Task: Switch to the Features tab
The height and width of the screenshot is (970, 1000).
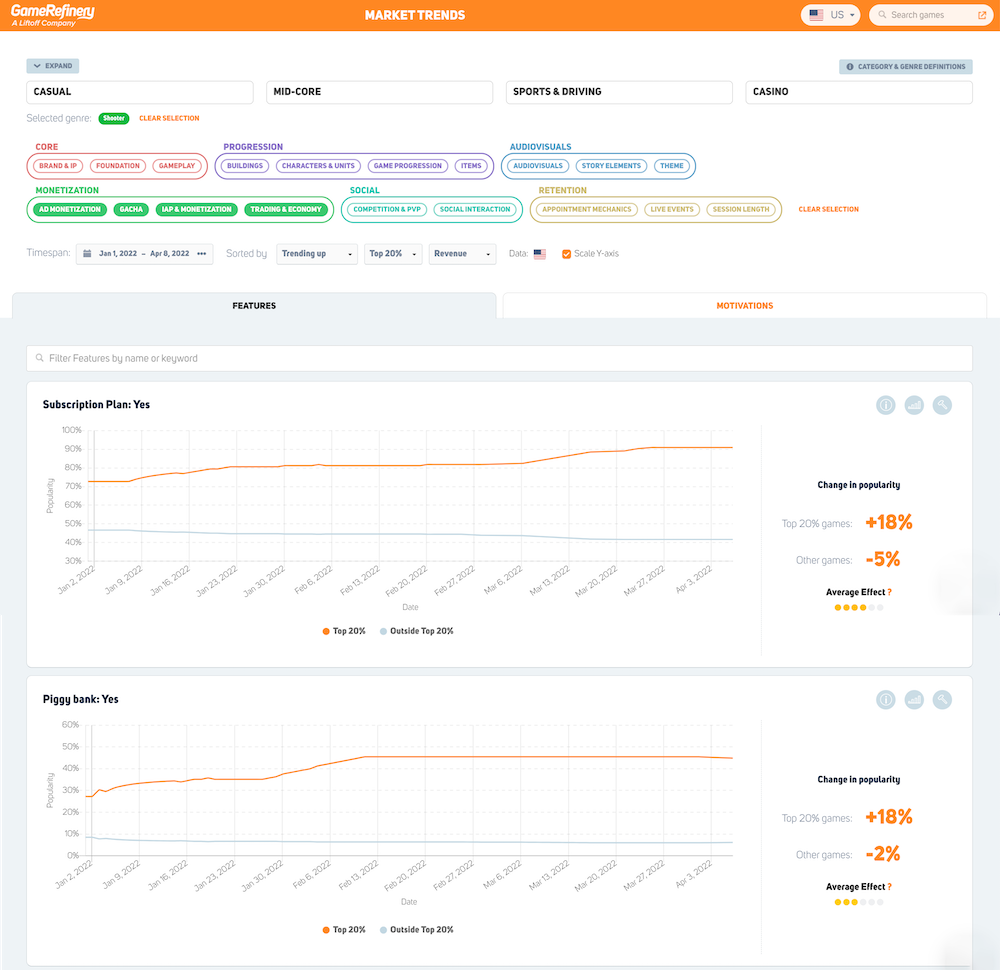Action: point(254,305)
